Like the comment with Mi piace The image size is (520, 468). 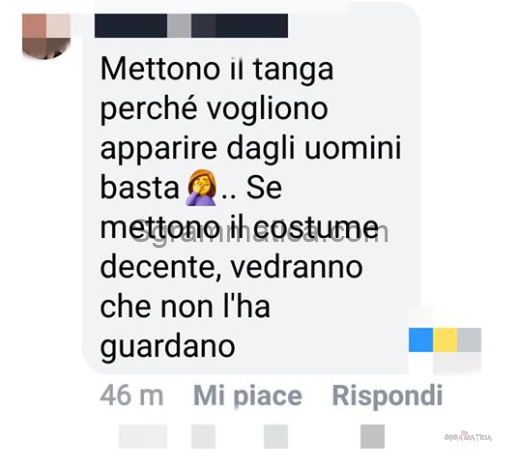[248, 395]
